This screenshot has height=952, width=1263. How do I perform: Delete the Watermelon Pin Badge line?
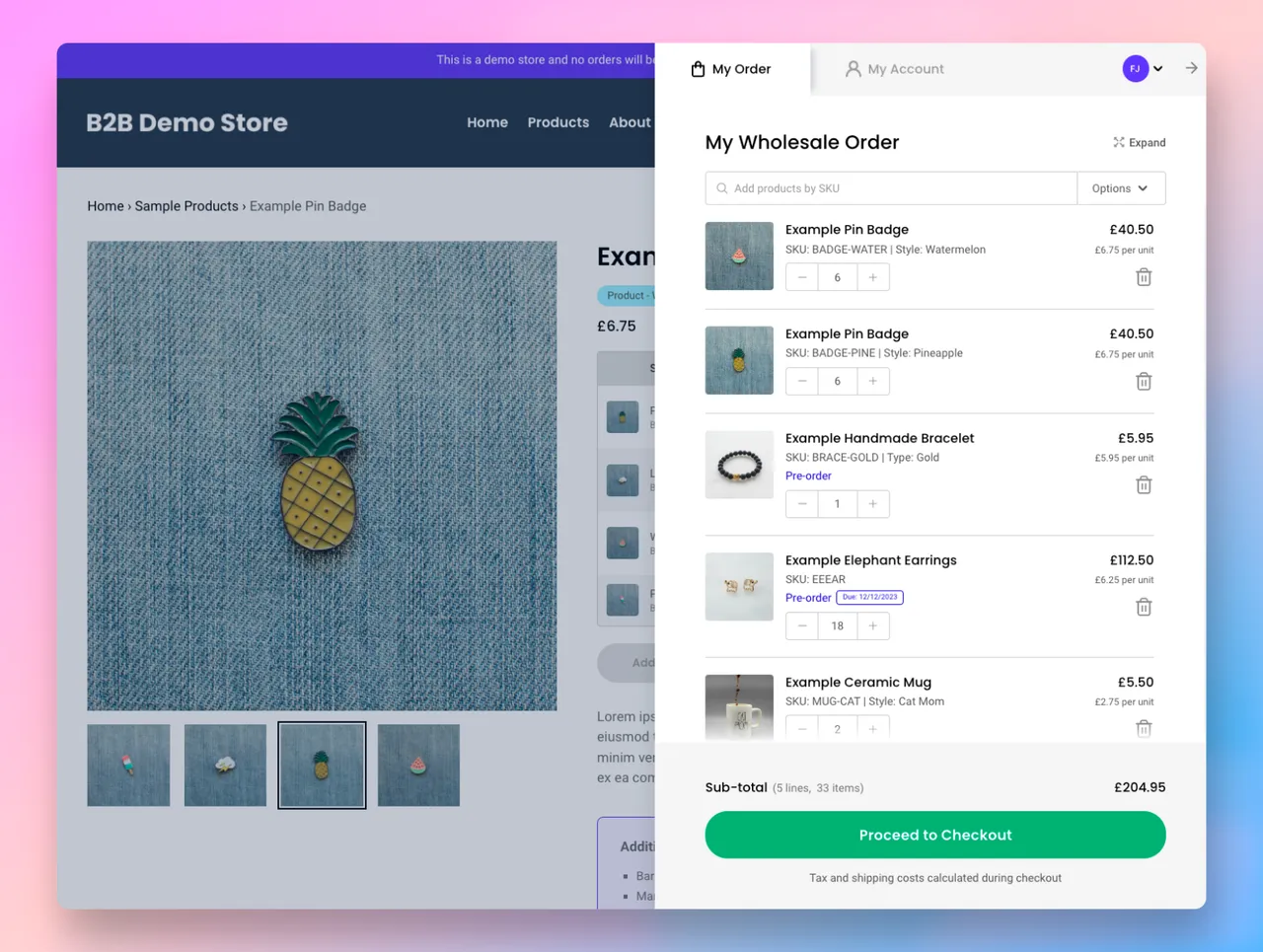tap(1144, 277)
